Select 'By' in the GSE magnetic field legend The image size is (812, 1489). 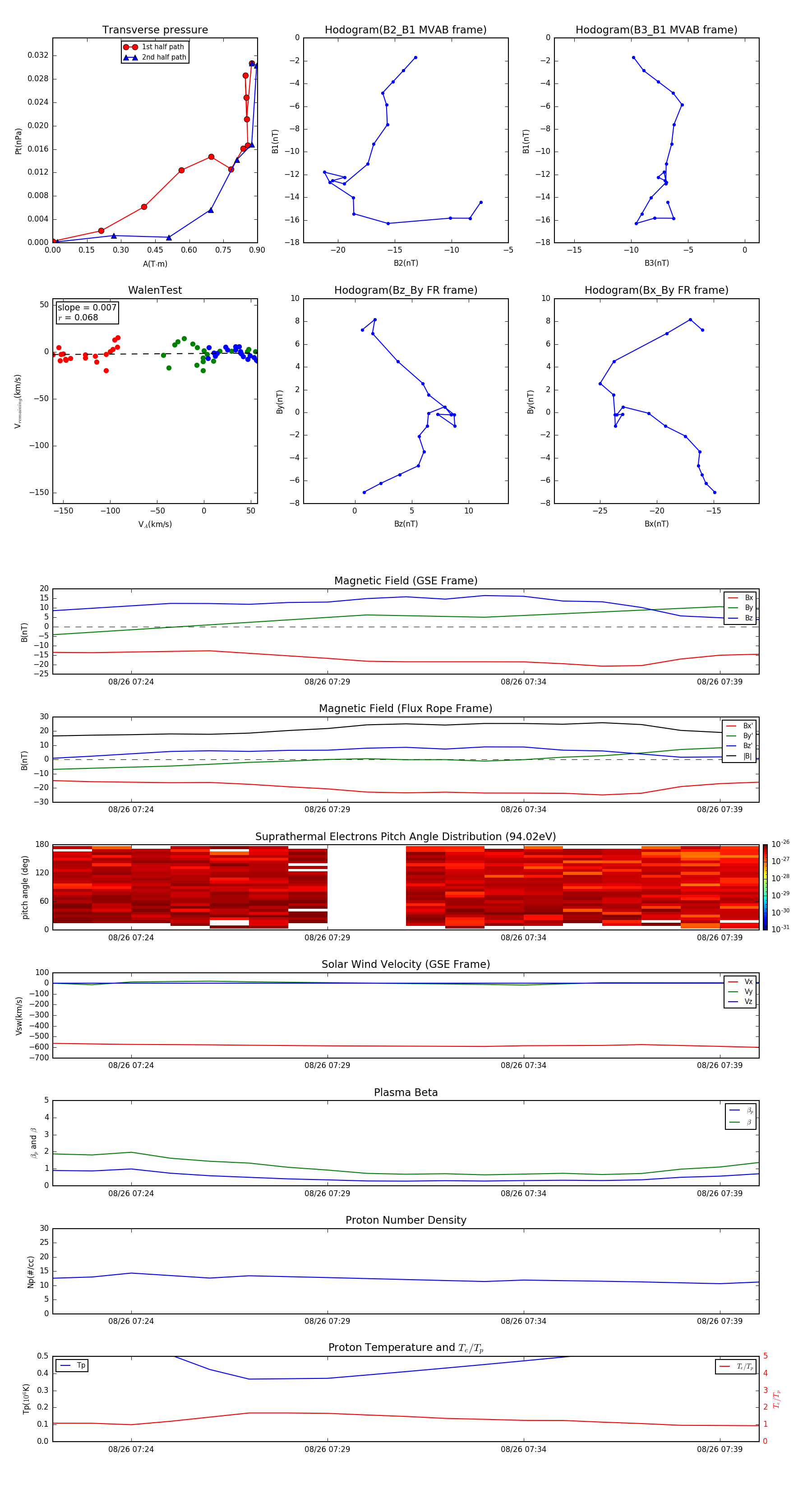pos(740,607)
